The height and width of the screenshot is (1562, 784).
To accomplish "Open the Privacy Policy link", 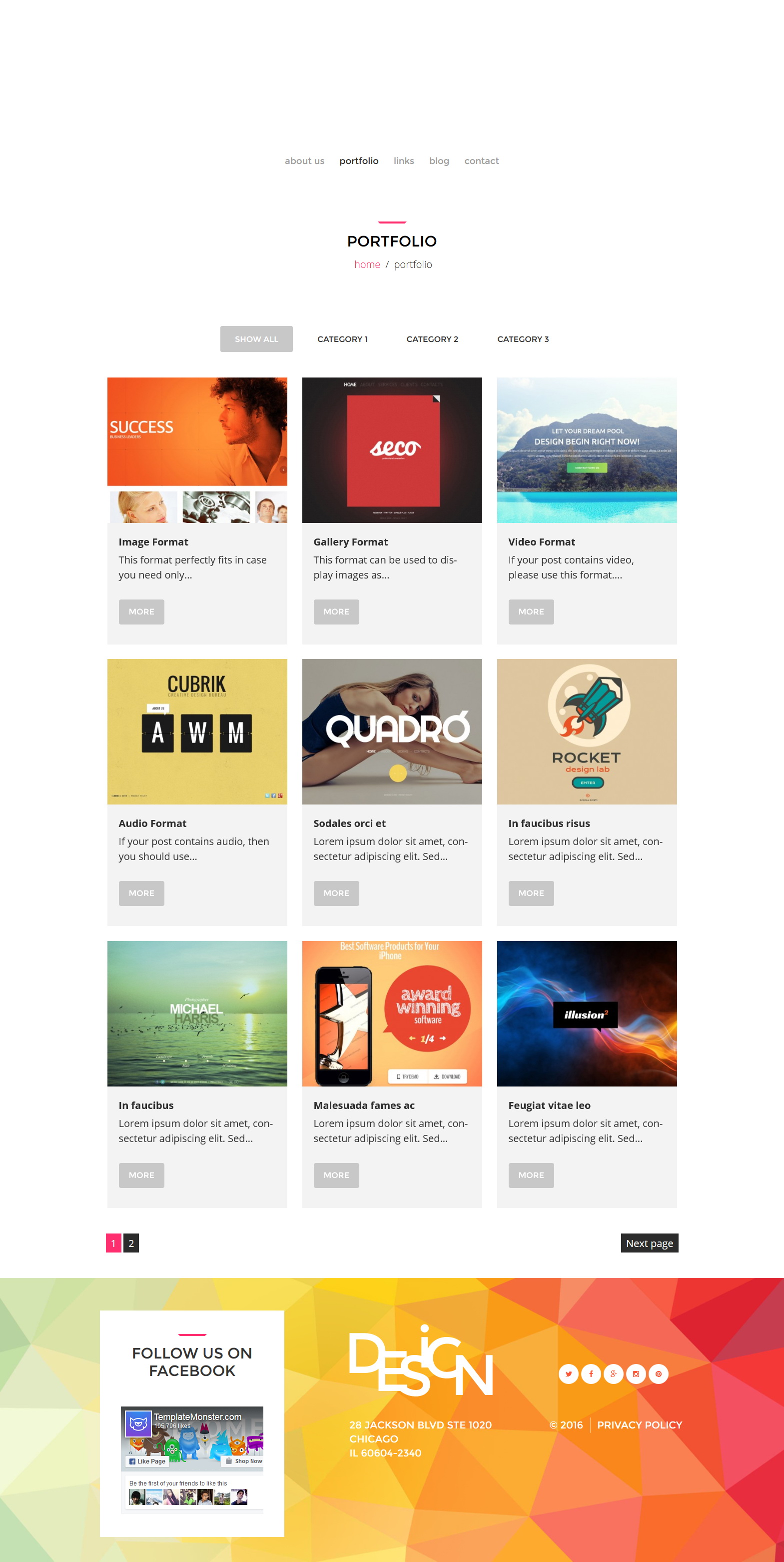I will (639, 1425).
